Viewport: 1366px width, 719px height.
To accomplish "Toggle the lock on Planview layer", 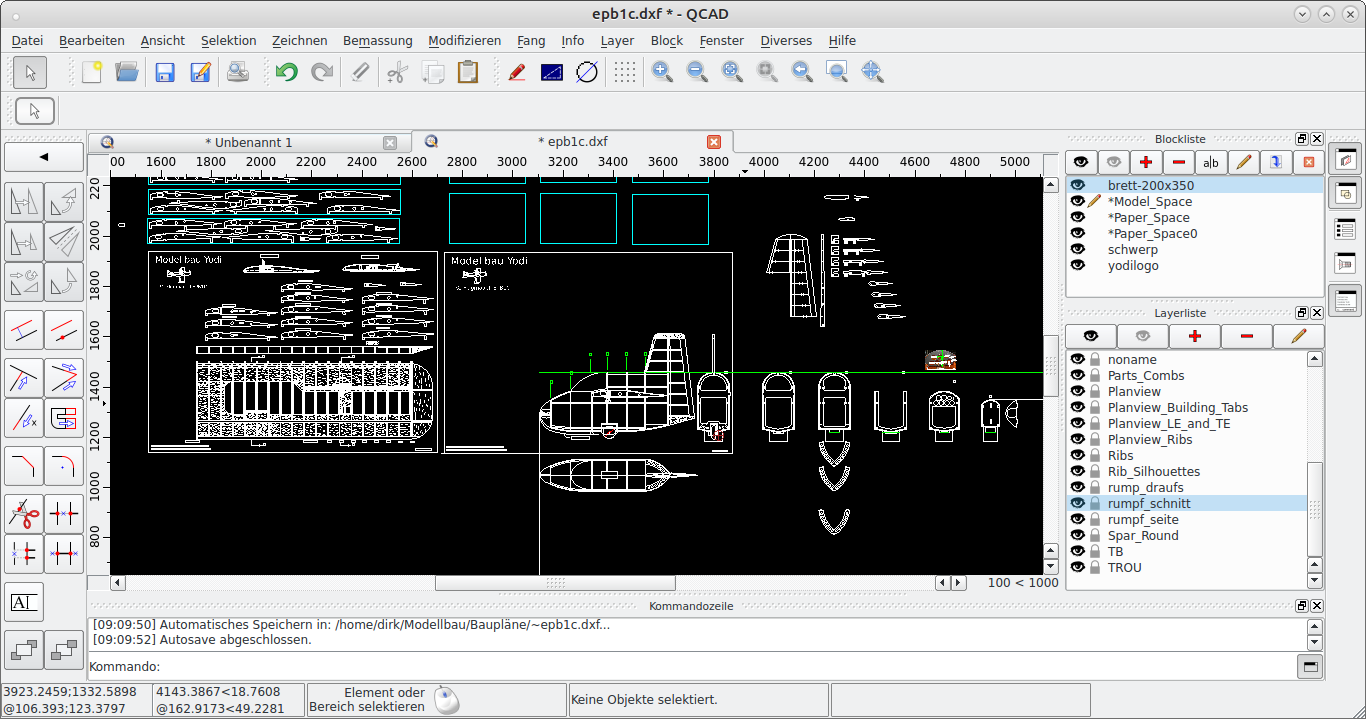I will click(1095, 391).
